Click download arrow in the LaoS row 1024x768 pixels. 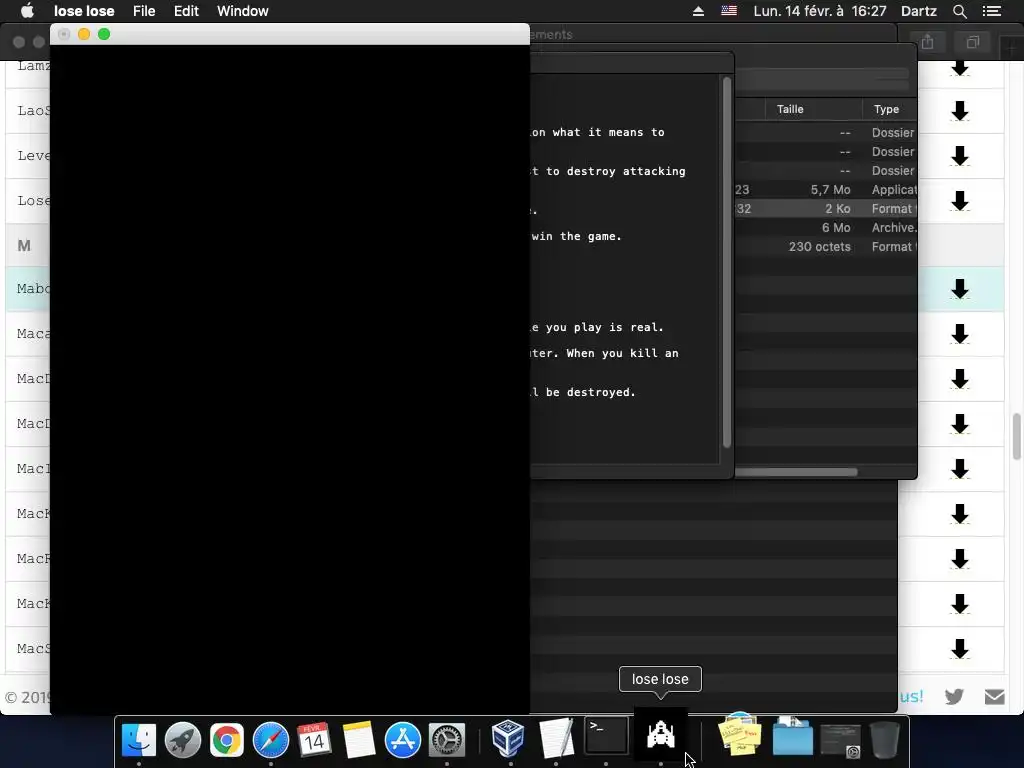(959, 110)
